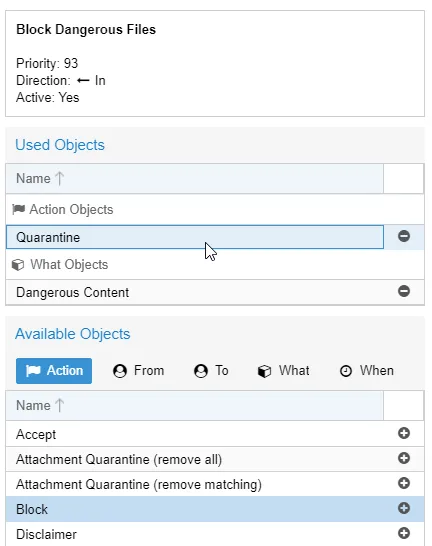Screen dimensions: 432x546
Task: Add Attachment Quarantine (remove all) action
Action: [404, 458]
